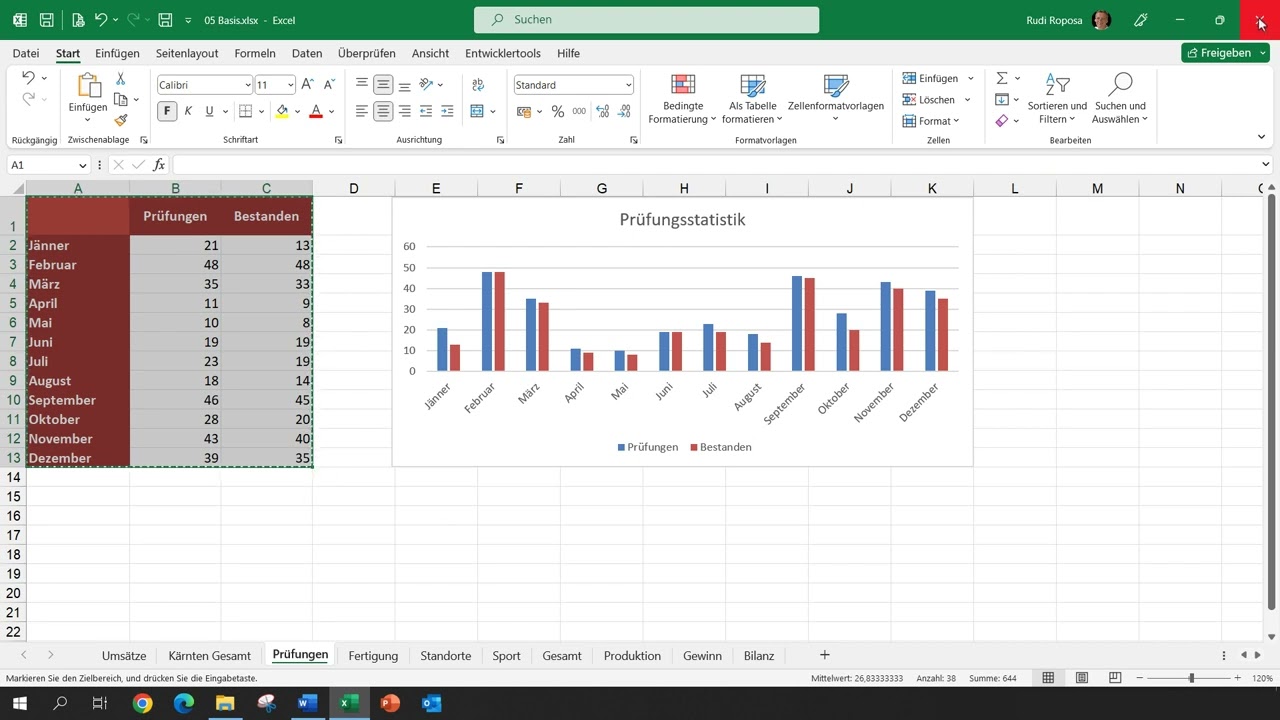Expand Schriftart dialog launcher
This screenshot has width=1280, height=720.
tap(338, 140)
